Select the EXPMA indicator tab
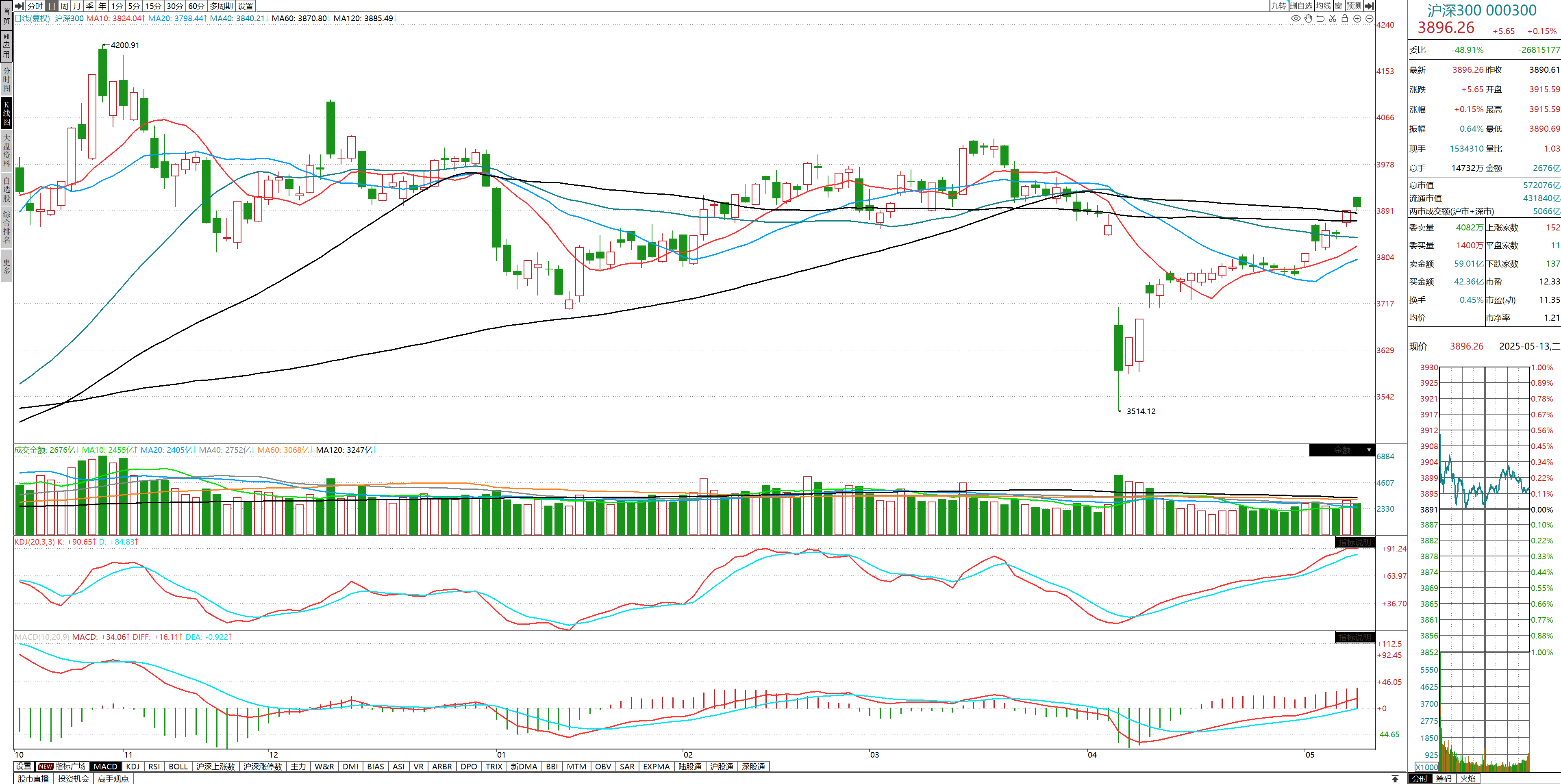 tap(656, 767)
